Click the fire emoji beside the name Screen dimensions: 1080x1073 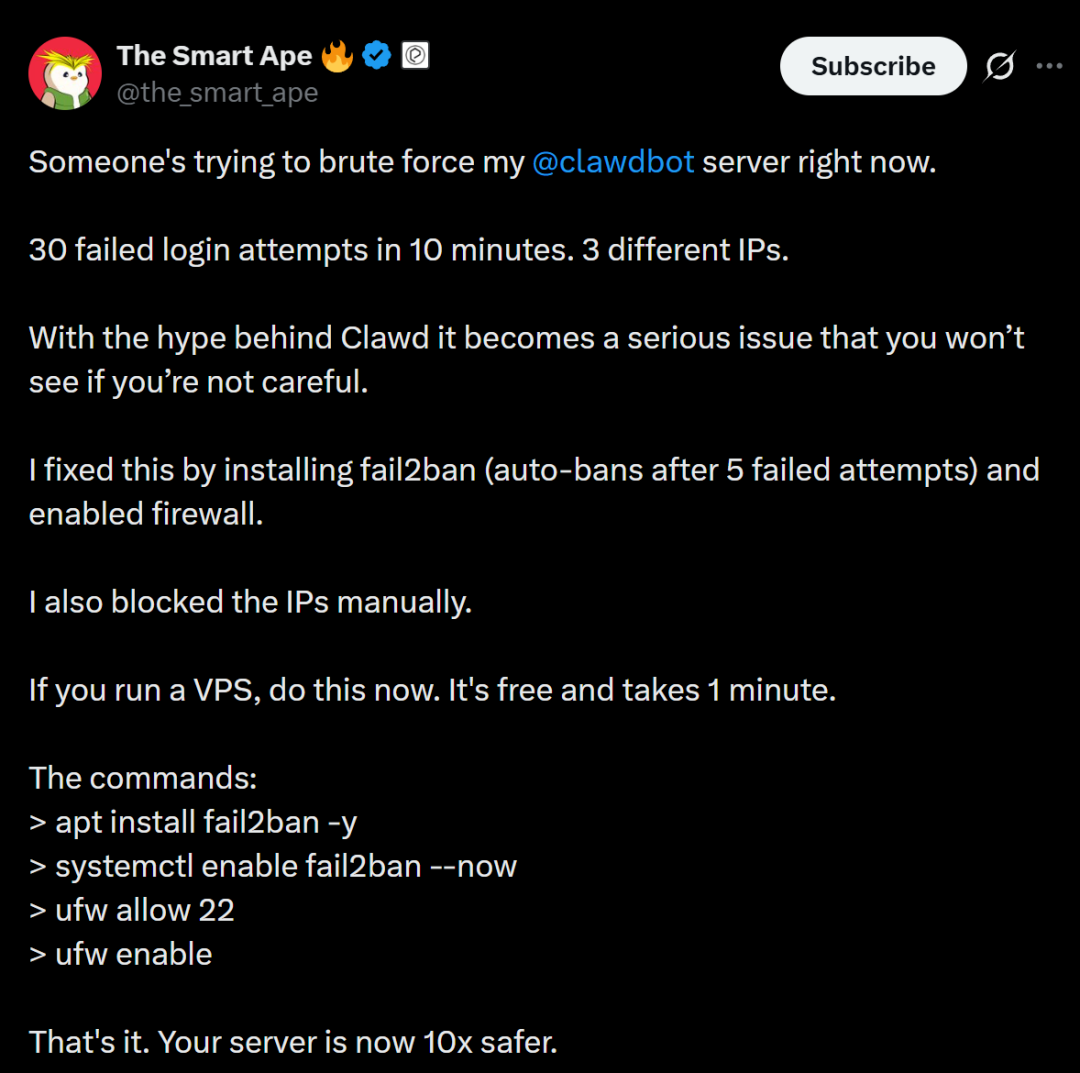(x=338, y=56)
